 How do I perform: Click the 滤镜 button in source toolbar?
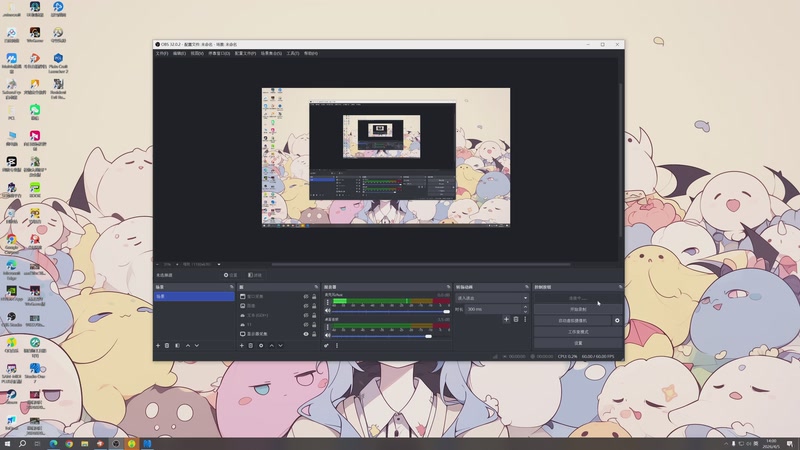click(255, 275)
